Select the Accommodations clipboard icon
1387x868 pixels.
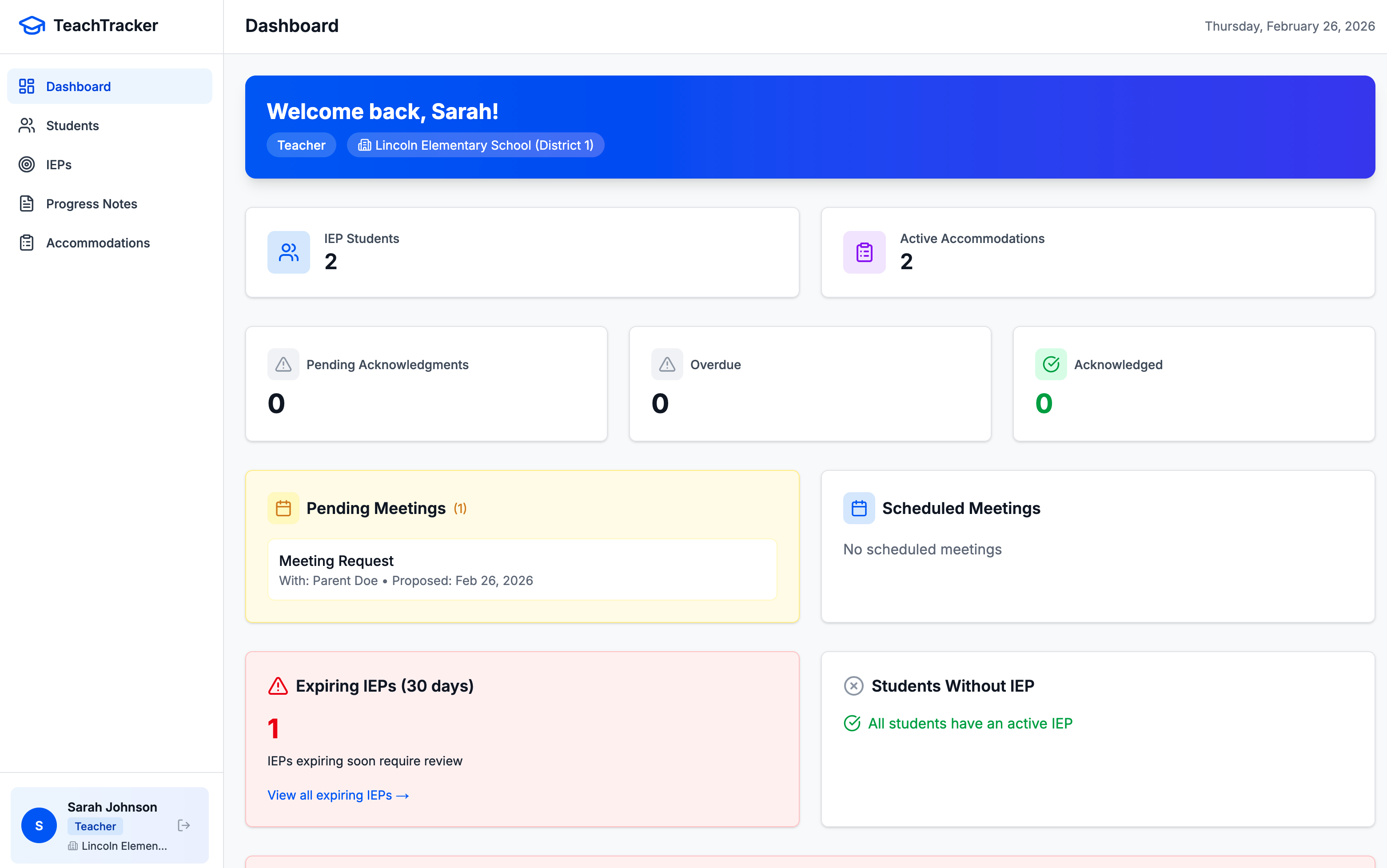tap(26, 242)
